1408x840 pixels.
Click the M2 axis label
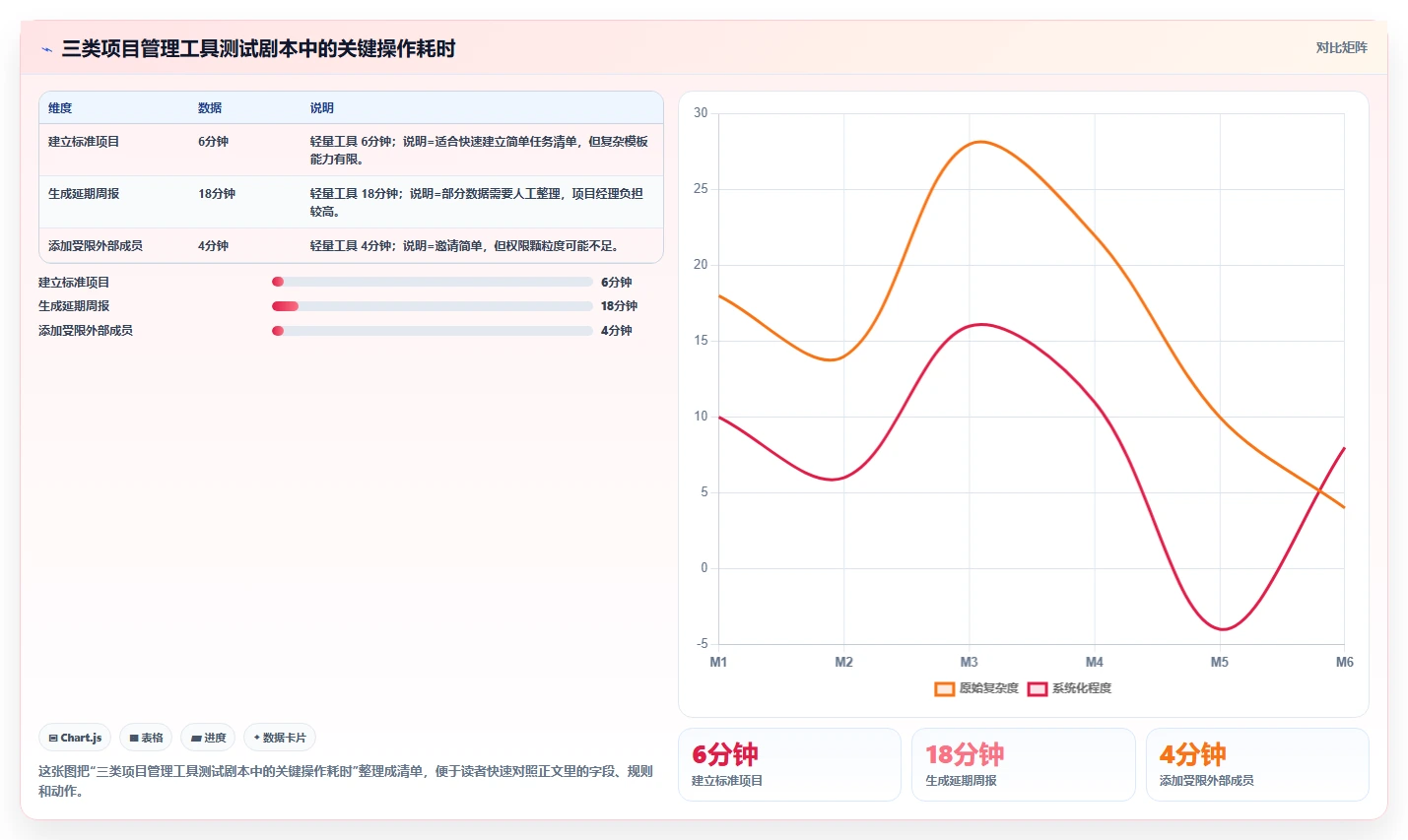pyautogui.click(x=843, y=662)
